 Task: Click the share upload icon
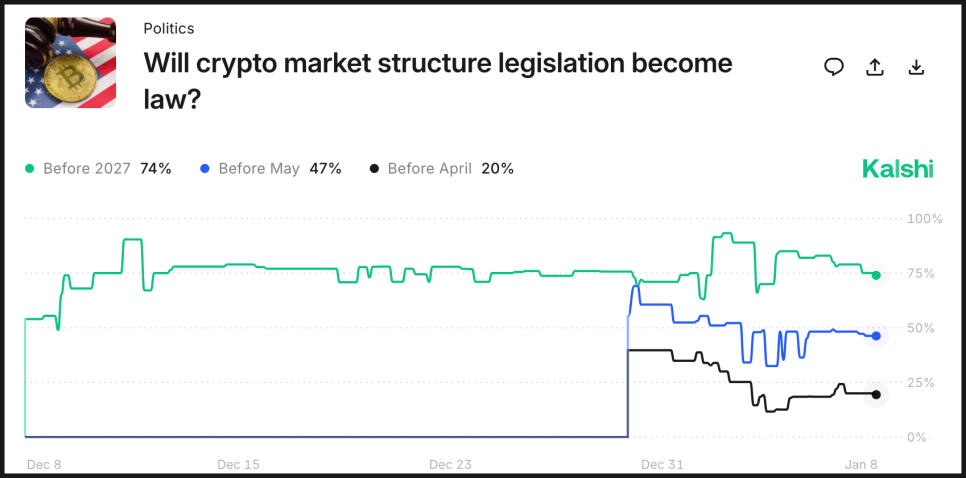875,67
